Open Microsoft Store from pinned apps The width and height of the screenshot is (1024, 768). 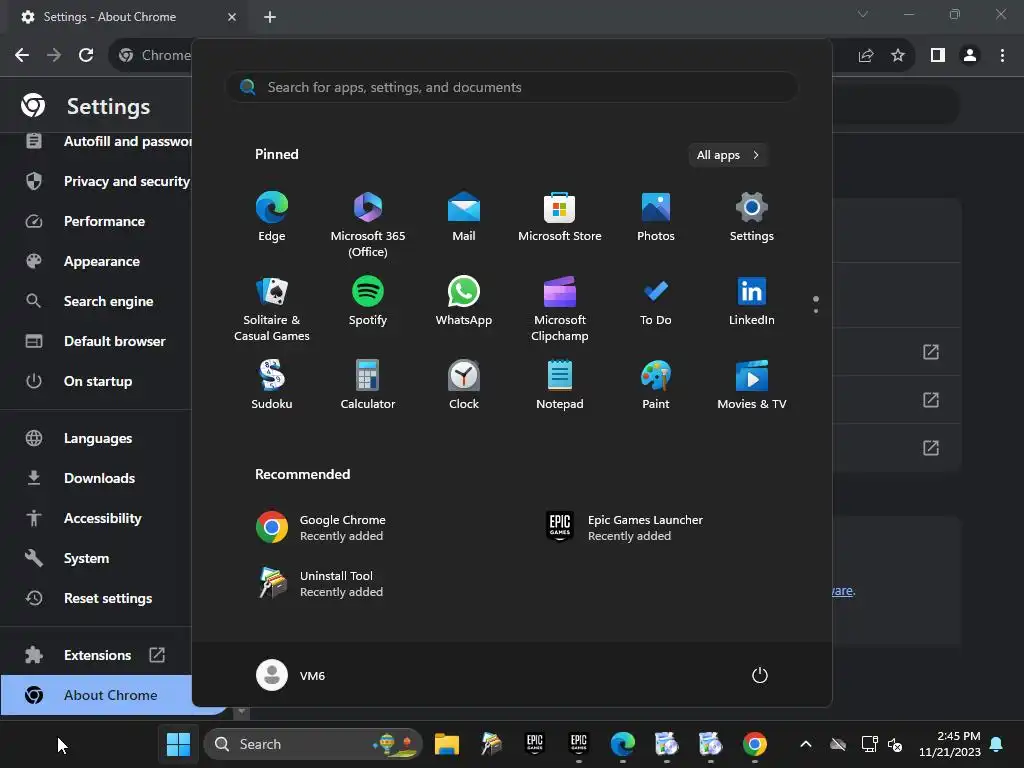(x=560, y=216)
